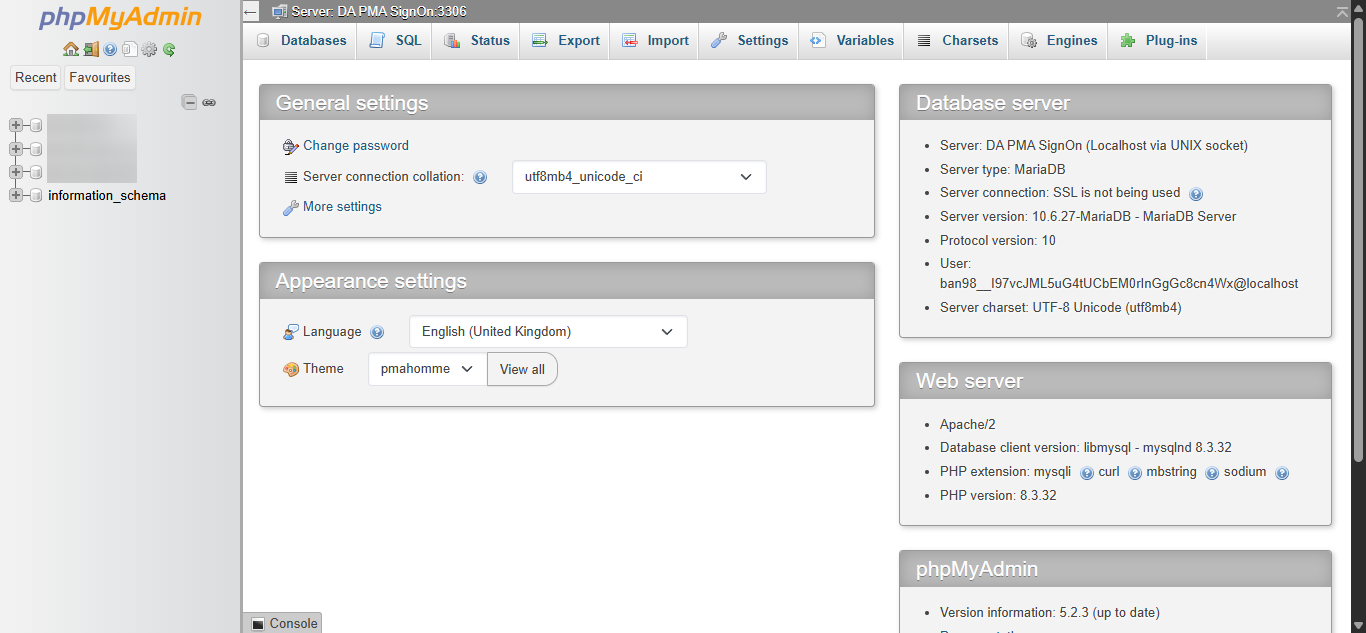Go to the Export tab
Screen dimensions: 1366x633
tap(566, 41)
